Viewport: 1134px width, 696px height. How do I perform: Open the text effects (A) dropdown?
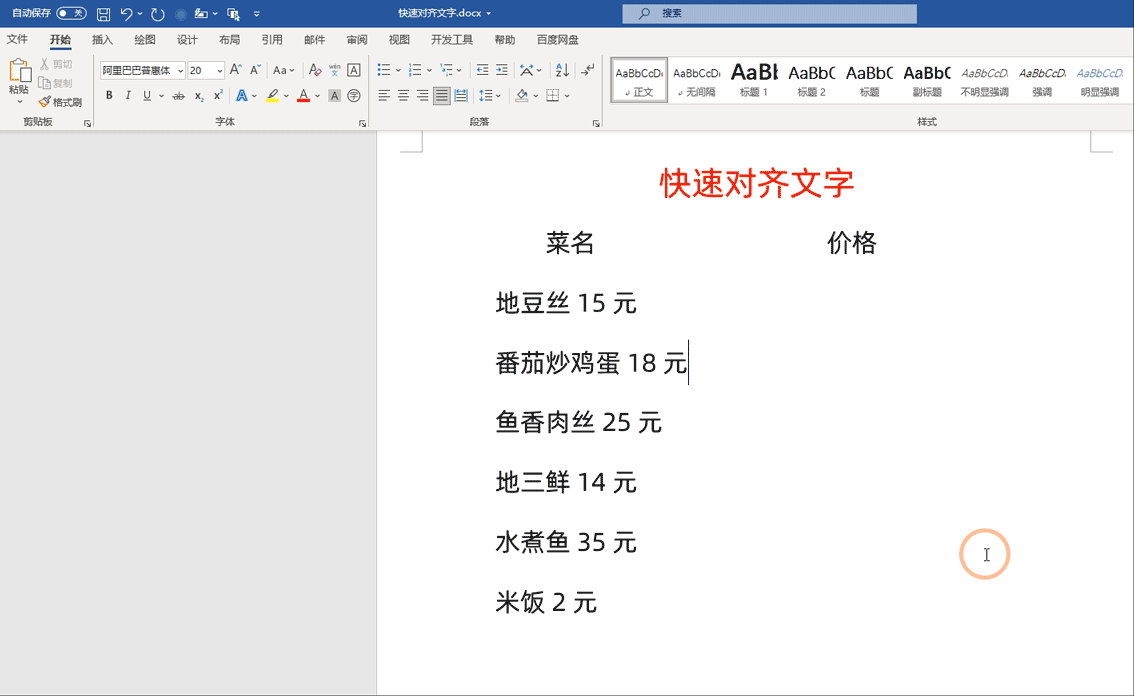tap(255, 96)
